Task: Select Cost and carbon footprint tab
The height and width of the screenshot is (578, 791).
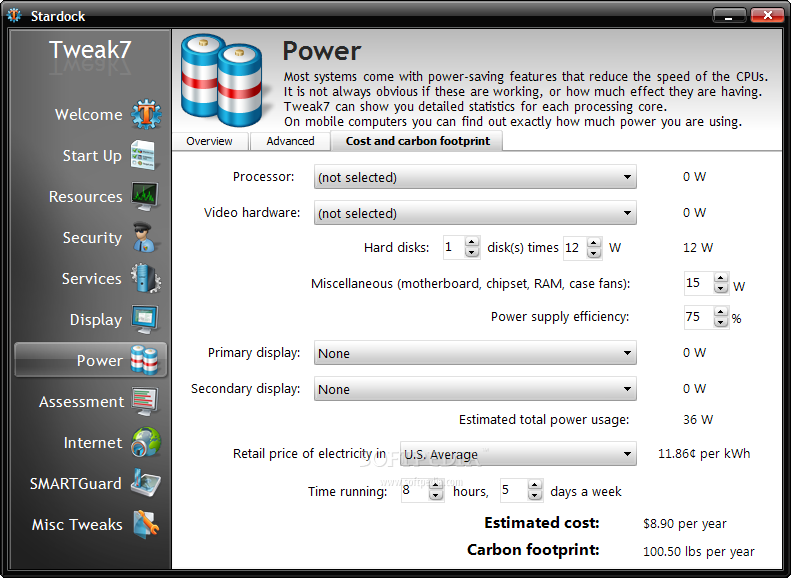Action: (x=417, y=141)
